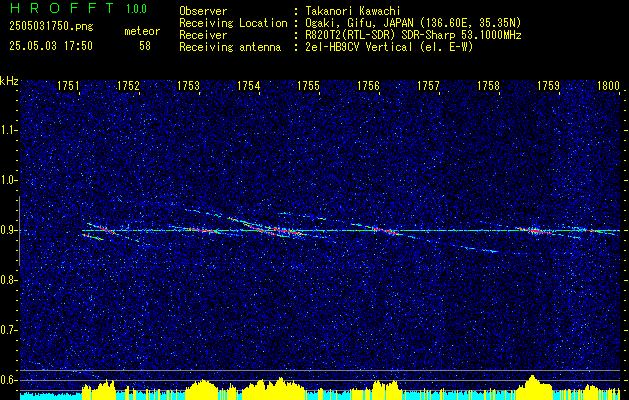
Task: Click the 1751 time axis marker
Action: click(x=68, y=86)
